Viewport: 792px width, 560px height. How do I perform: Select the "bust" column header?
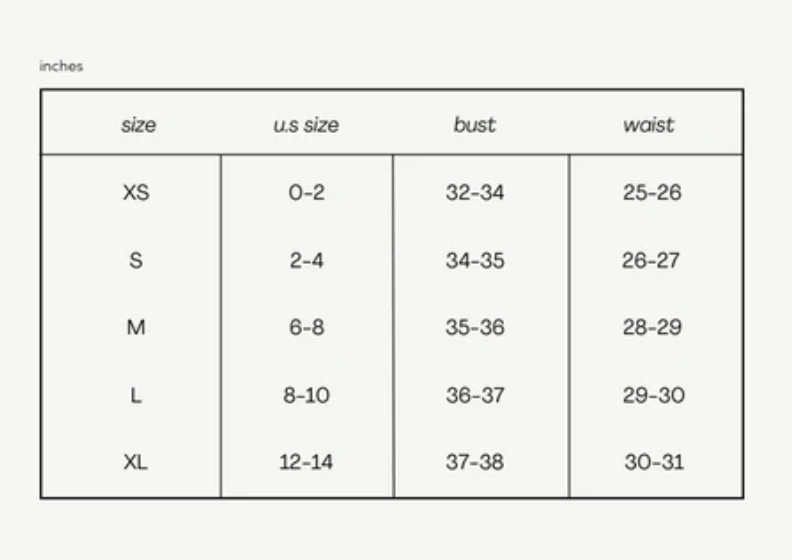pos(474,125)
